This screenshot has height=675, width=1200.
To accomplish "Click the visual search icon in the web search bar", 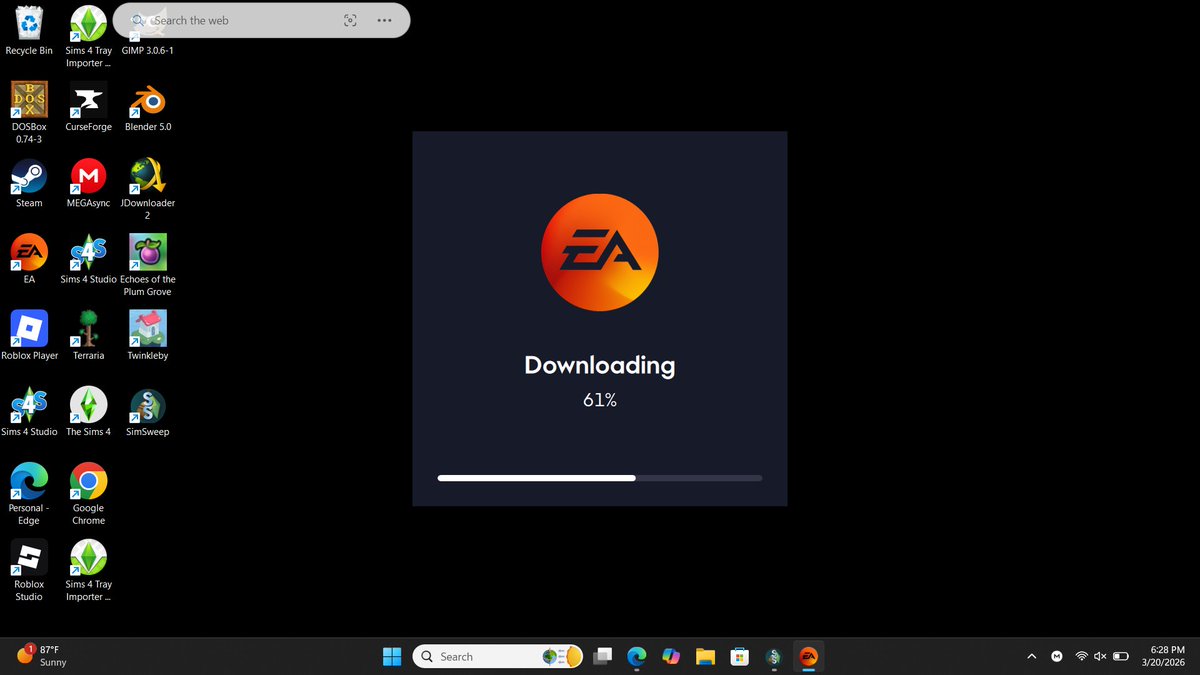I will pyautogui.click(x=350, y=20).
